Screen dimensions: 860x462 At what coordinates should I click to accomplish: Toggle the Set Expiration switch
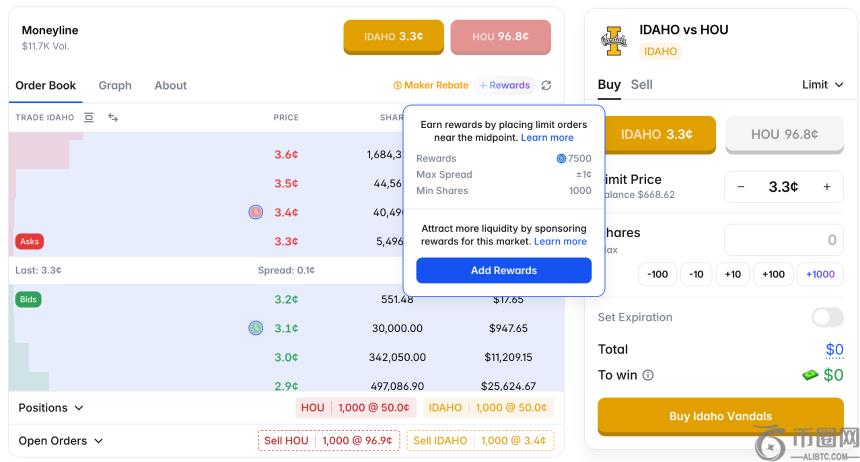[827, 317]
